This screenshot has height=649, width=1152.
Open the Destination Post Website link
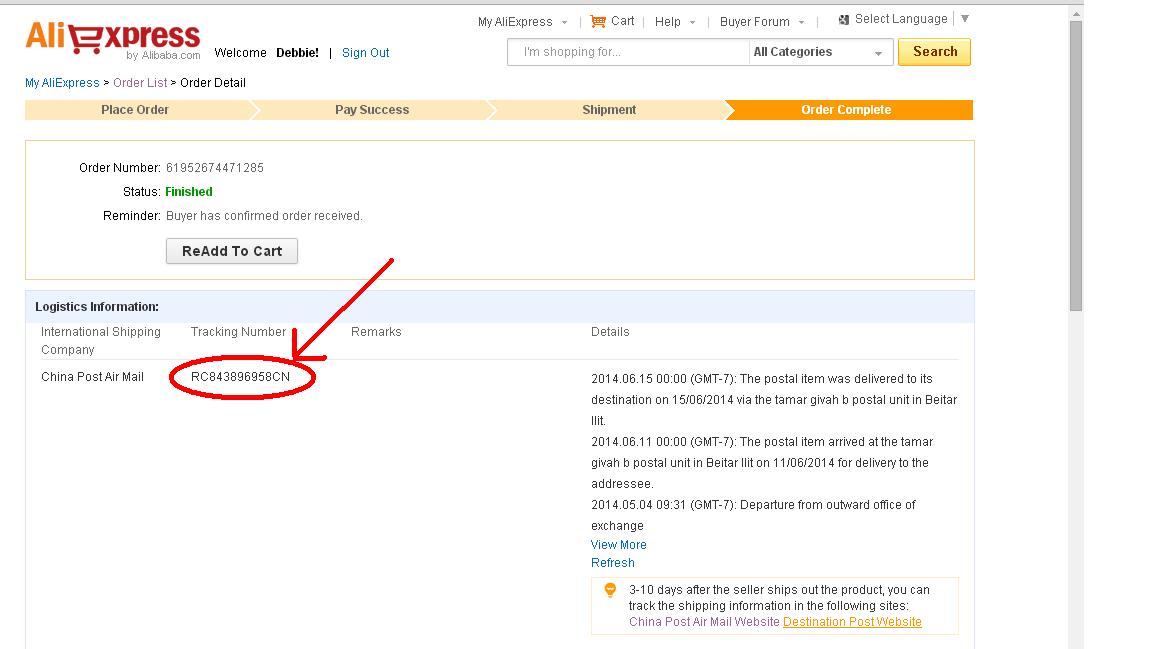(852, 622)
